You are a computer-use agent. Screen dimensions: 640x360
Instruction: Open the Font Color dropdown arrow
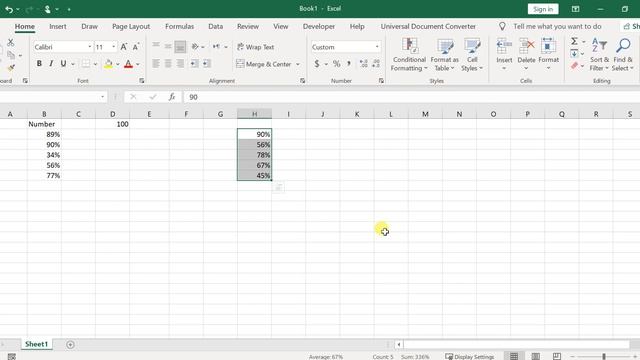point(138,64)
